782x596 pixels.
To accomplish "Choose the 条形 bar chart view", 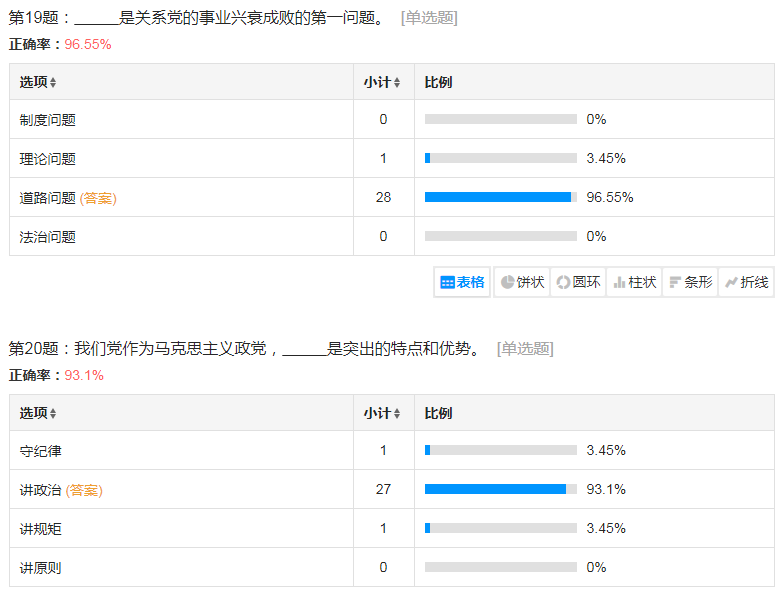I will click(690, 282).
